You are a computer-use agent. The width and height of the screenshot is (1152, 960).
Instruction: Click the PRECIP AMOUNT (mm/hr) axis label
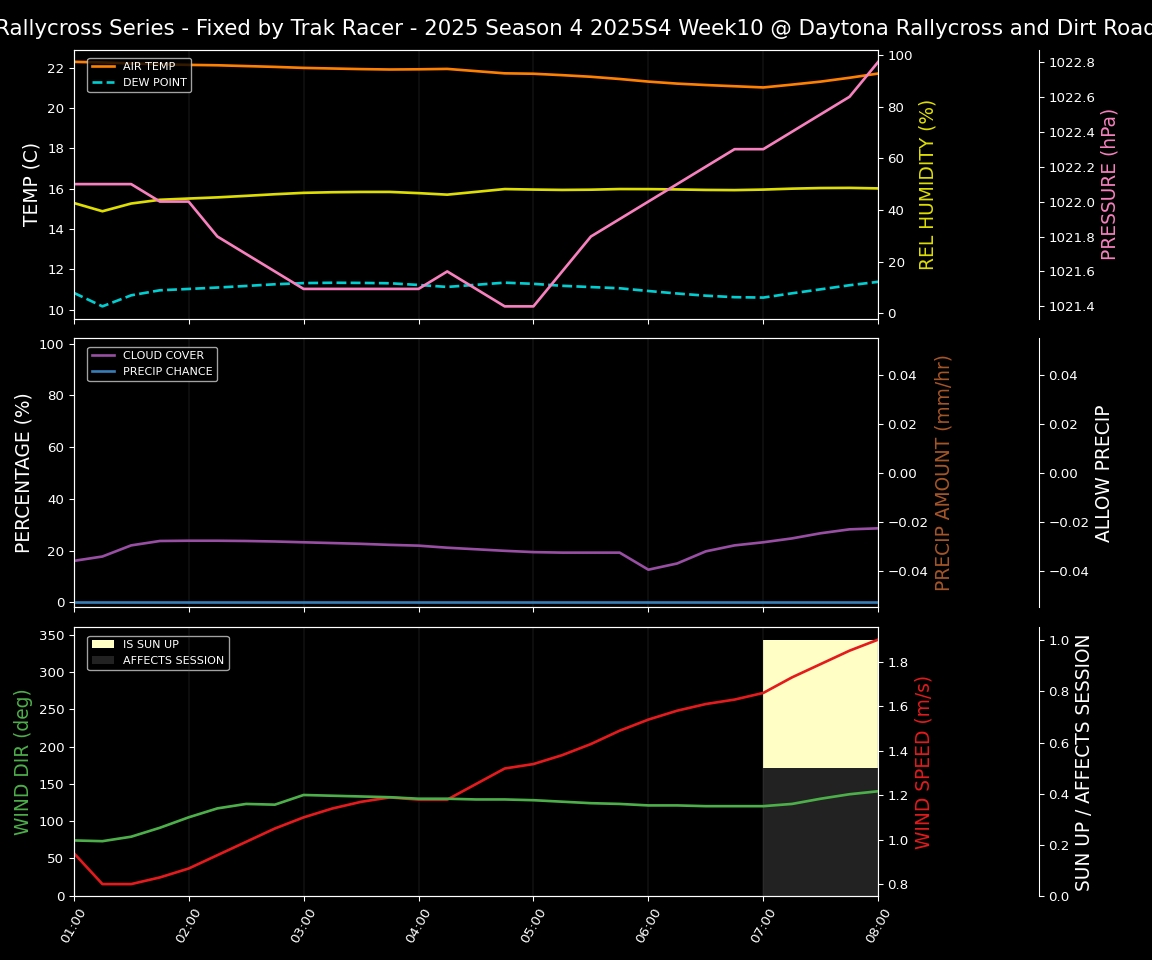pyautogui.click(x=943, y=472)
